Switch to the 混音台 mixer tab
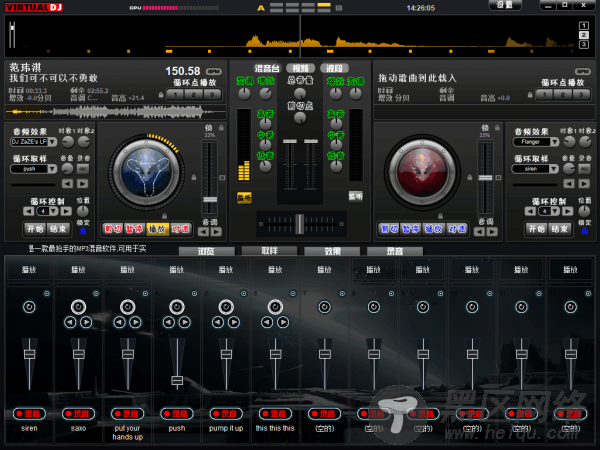Viewport: 600px width, 450px height. (267, 68)
